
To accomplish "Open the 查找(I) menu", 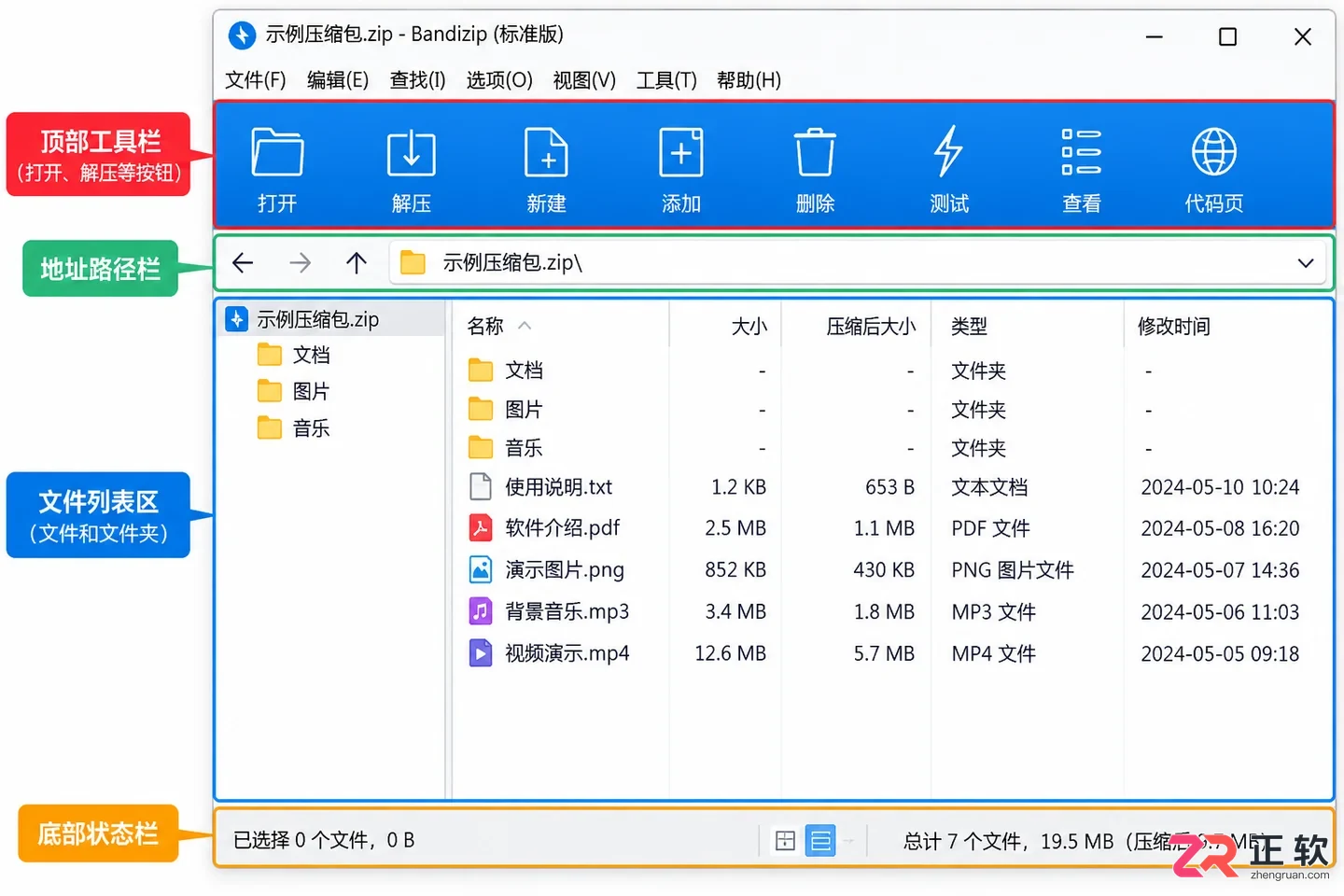I will [417, 80].
